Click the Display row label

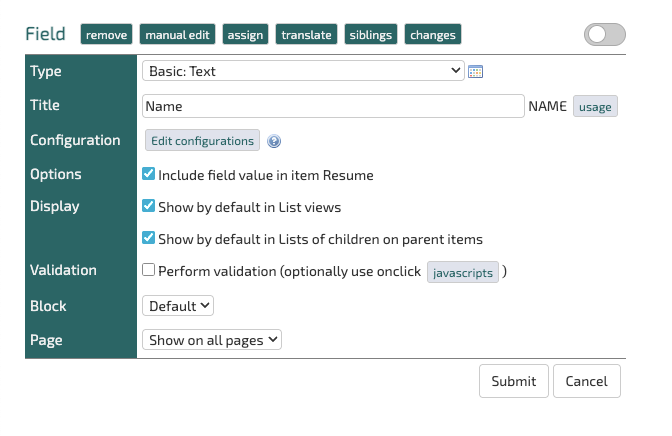(x=54, y=206)
